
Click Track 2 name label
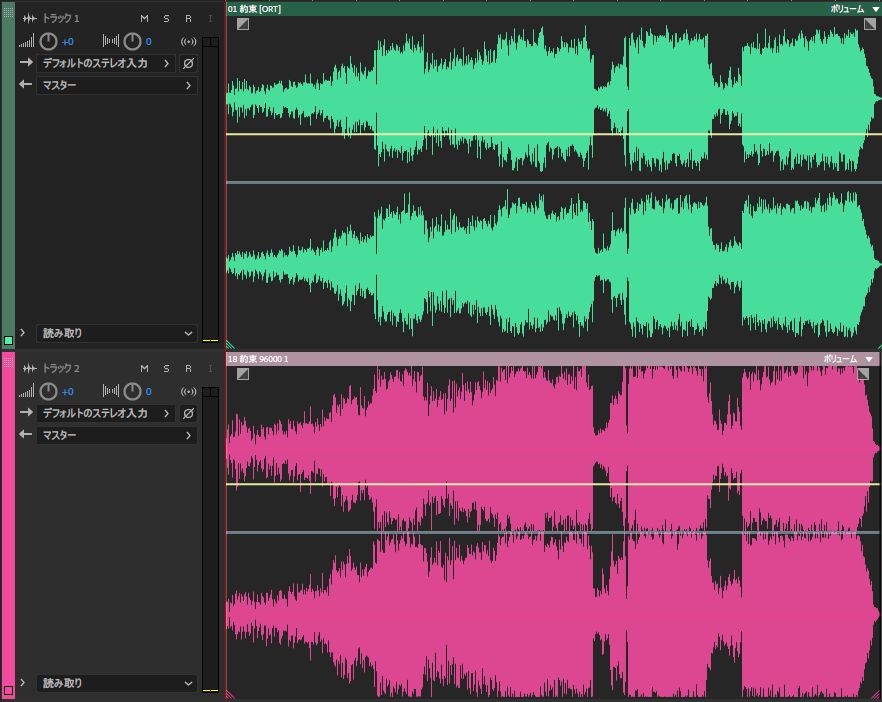tap(61, 368)
